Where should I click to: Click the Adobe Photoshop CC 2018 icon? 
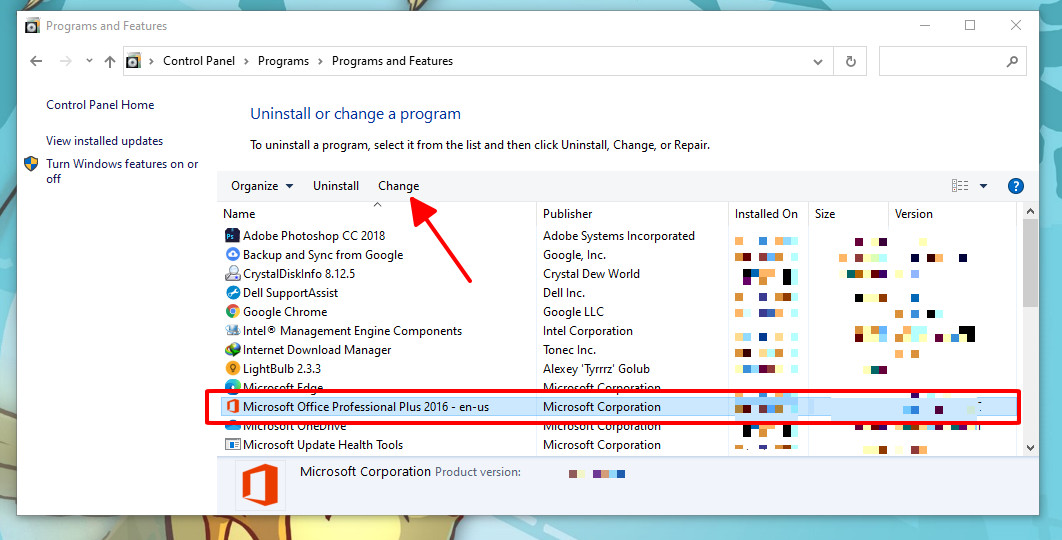pyautogui.click(x=232, y=236)
